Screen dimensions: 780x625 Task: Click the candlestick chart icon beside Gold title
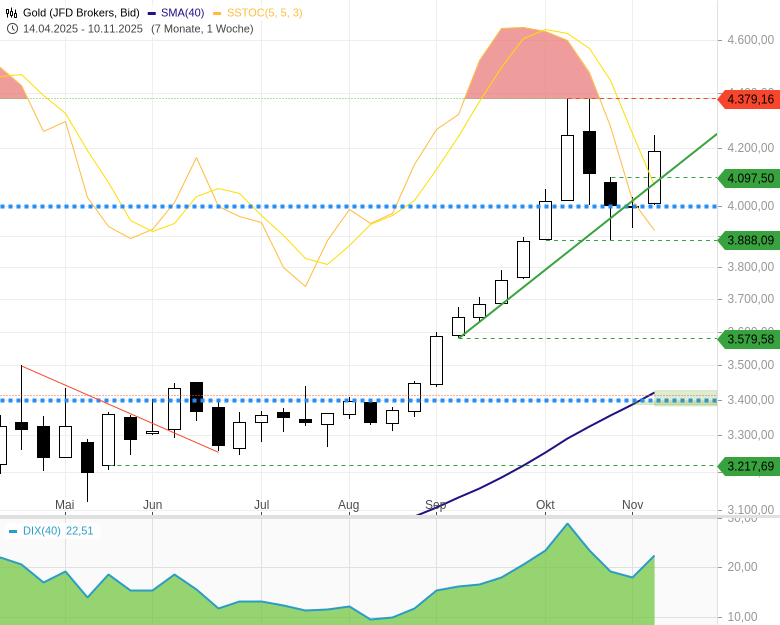(12, 13)
